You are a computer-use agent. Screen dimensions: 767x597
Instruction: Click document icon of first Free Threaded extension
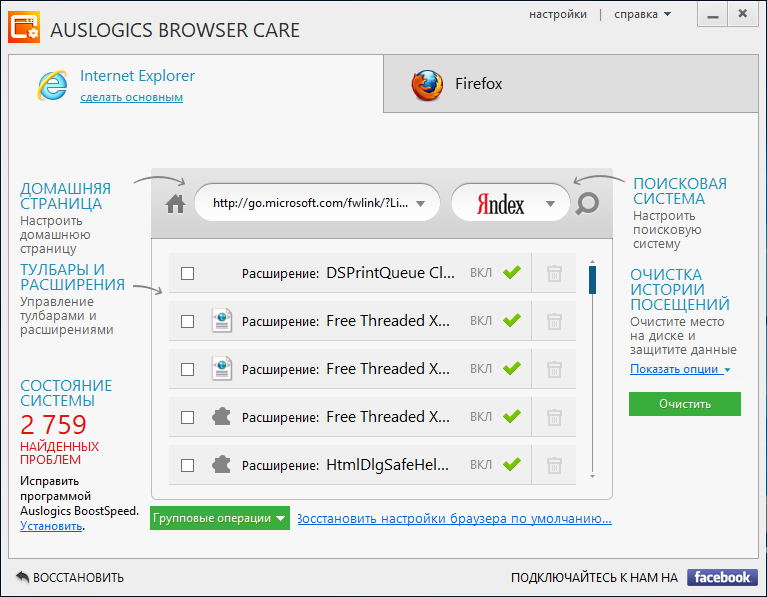pos(222,321)
